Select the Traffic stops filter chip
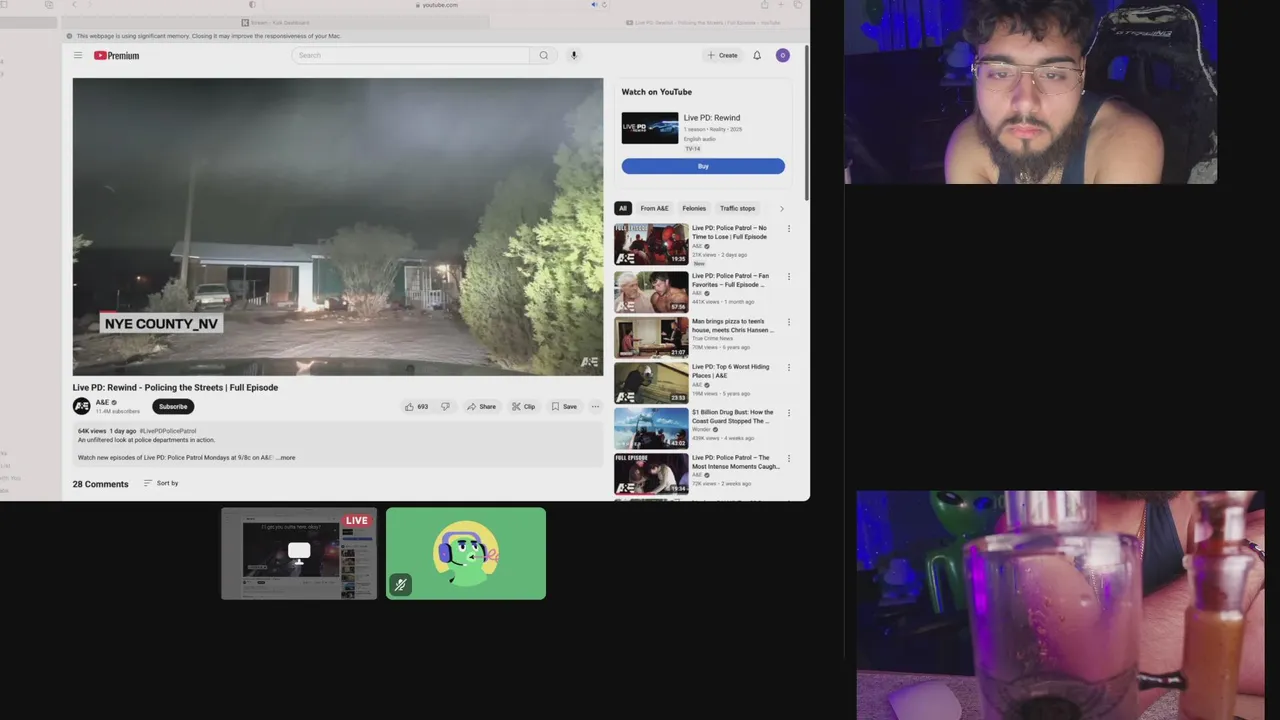The image size is (1280, 720). click(738, 208)
